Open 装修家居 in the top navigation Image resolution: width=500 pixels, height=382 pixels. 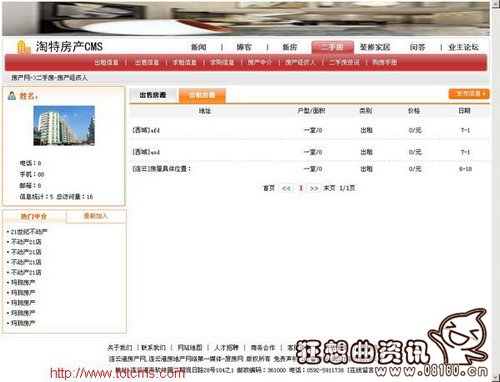[x=375, y=47]
